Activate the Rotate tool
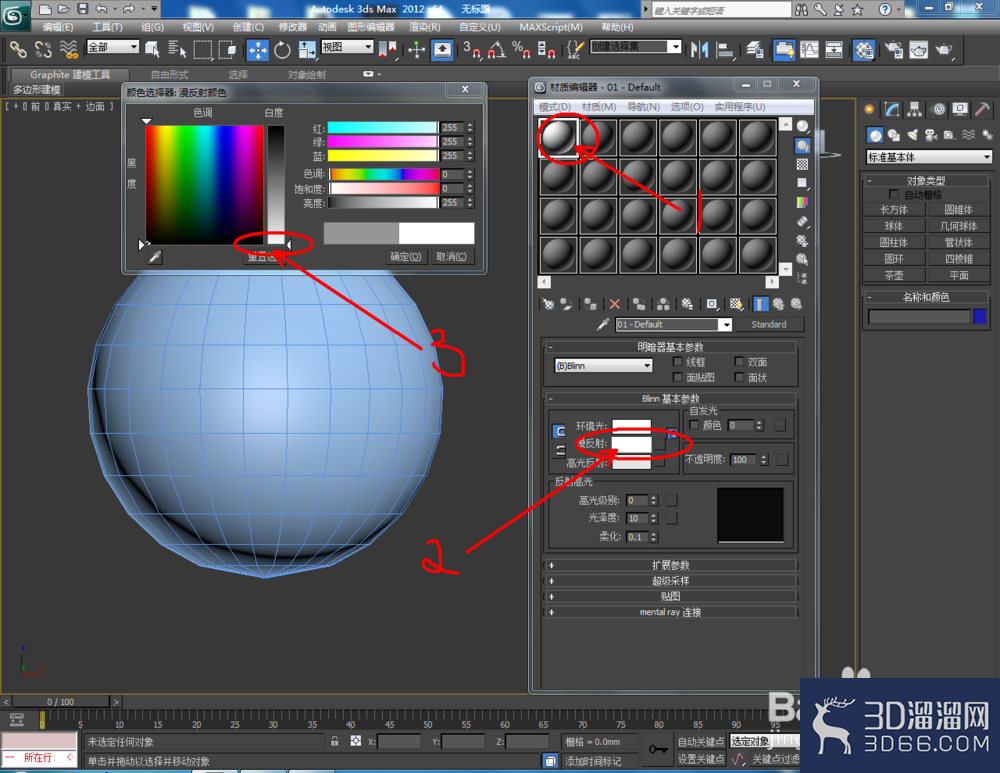Image resolution: width=1000 pixels, height=773 pixels. pos(282,50)
